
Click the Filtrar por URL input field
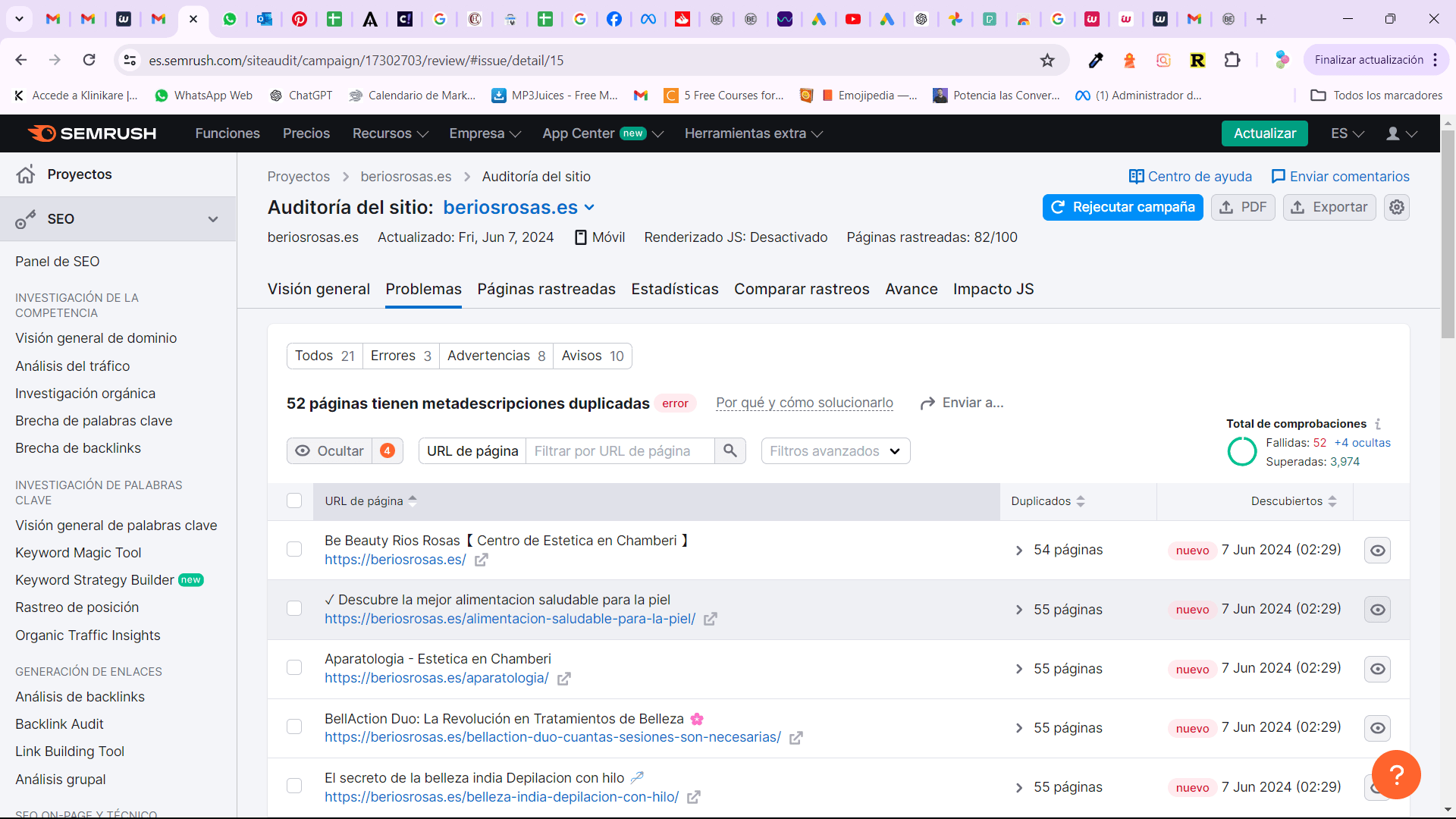620,451
